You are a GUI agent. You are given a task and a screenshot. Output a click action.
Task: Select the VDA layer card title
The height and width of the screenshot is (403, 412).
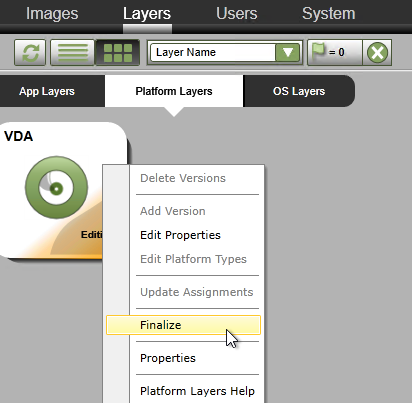pyautogui.click(x=19, y=136)
